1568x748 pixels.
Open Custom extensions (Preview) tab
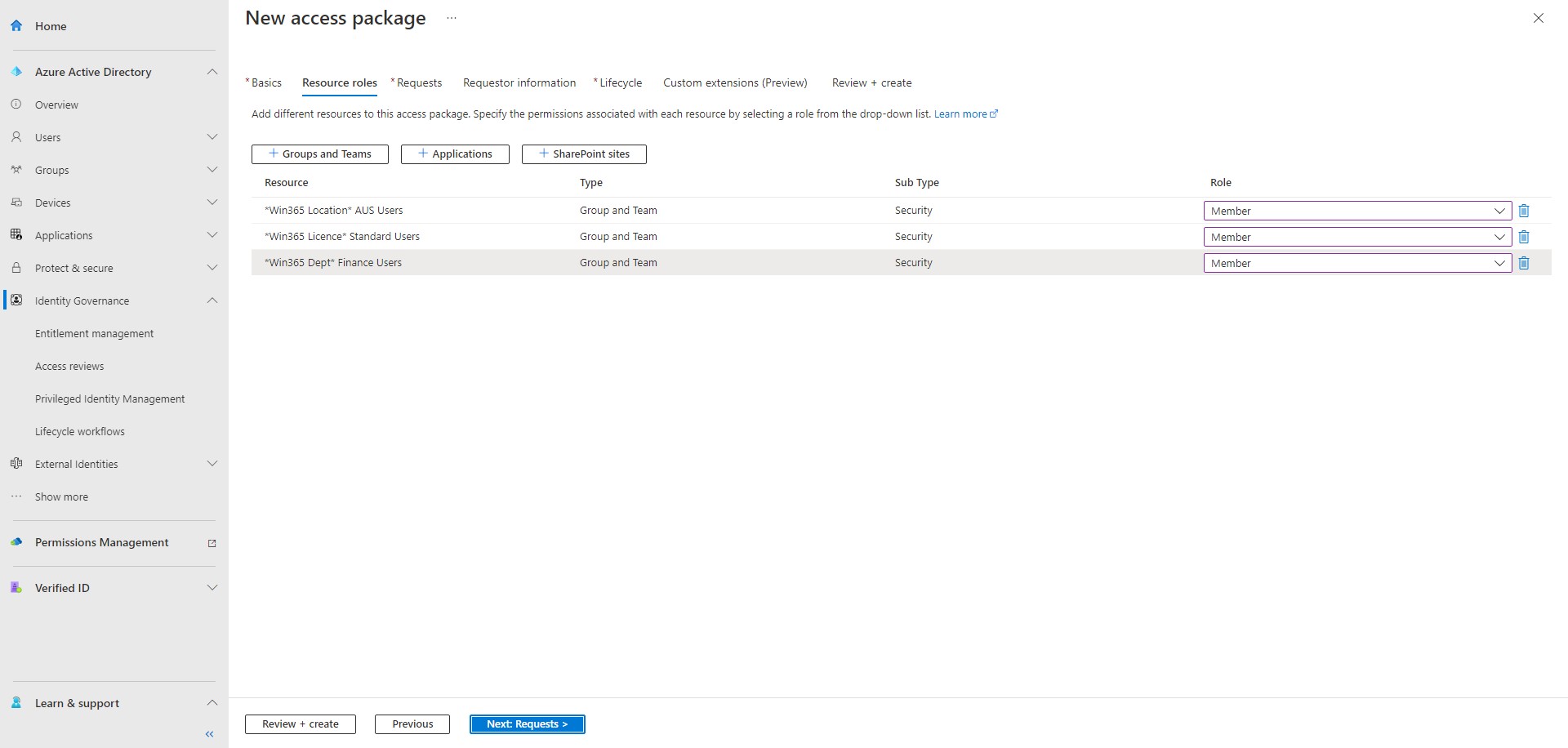click(734, 82)
